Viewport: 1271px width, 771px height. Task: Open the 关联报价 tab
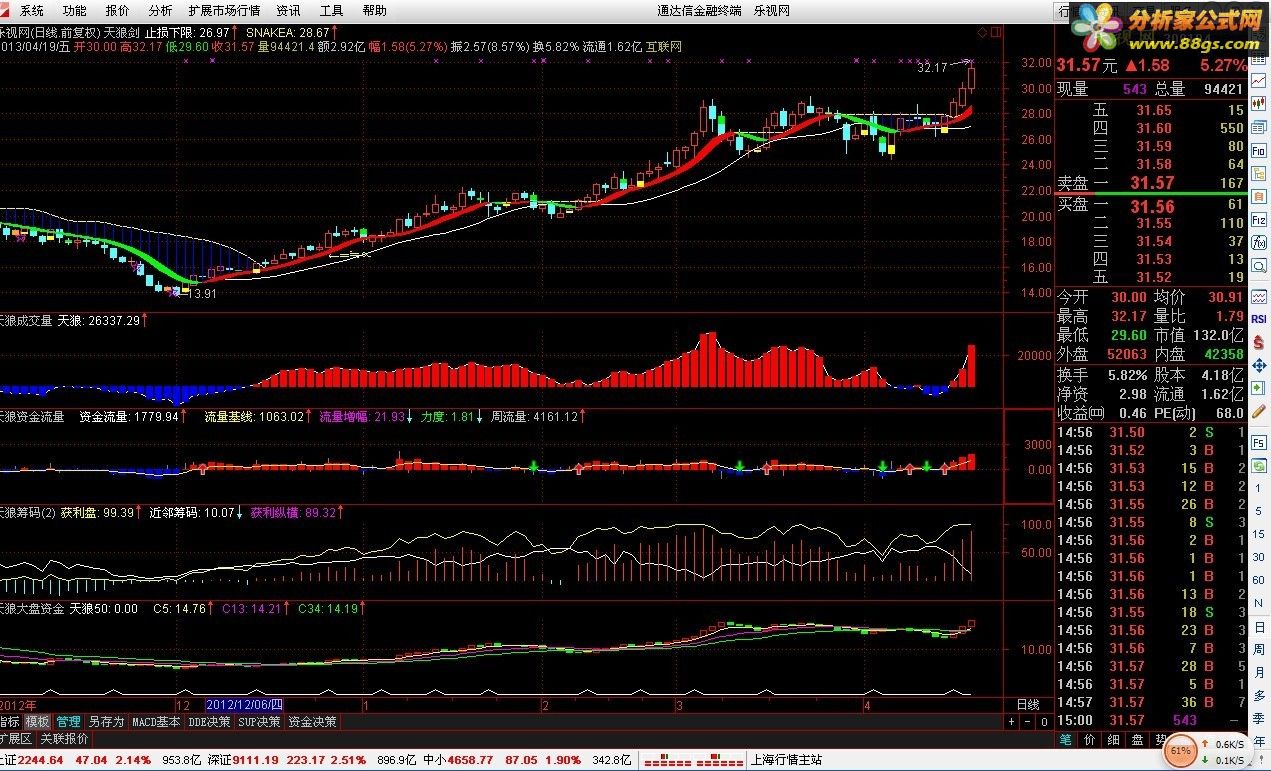[64, 739]
